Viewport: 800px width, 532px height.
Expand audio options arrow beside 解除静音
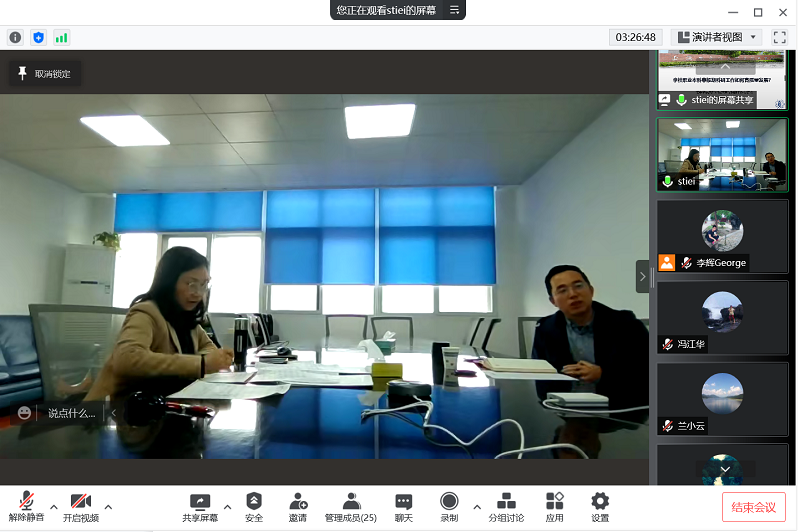click(x=54, y=505)
